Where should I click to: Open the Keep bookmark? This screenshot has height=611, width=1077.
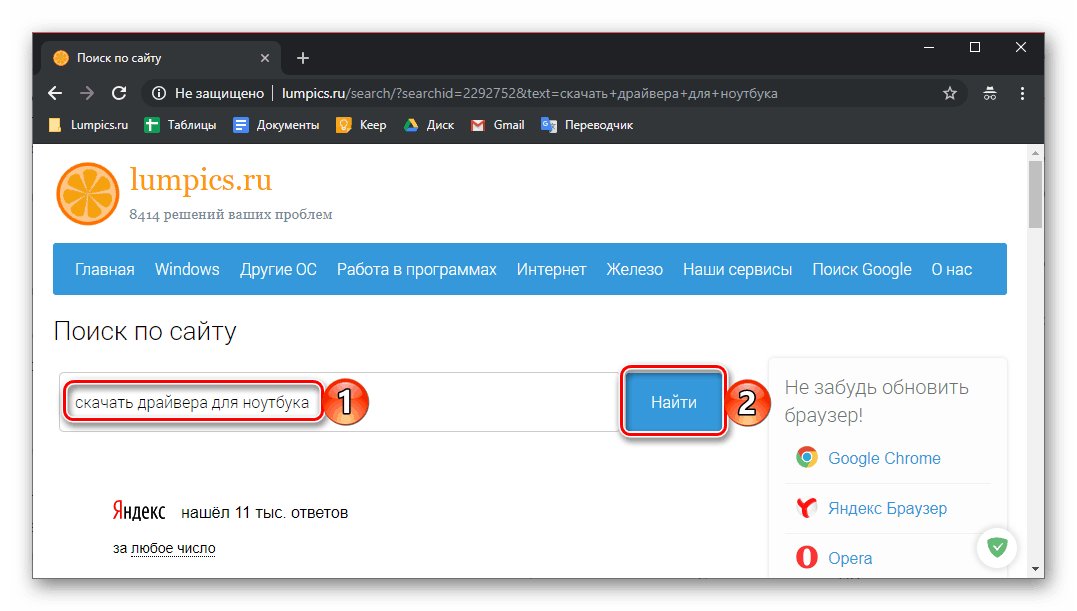coord(361,125)
